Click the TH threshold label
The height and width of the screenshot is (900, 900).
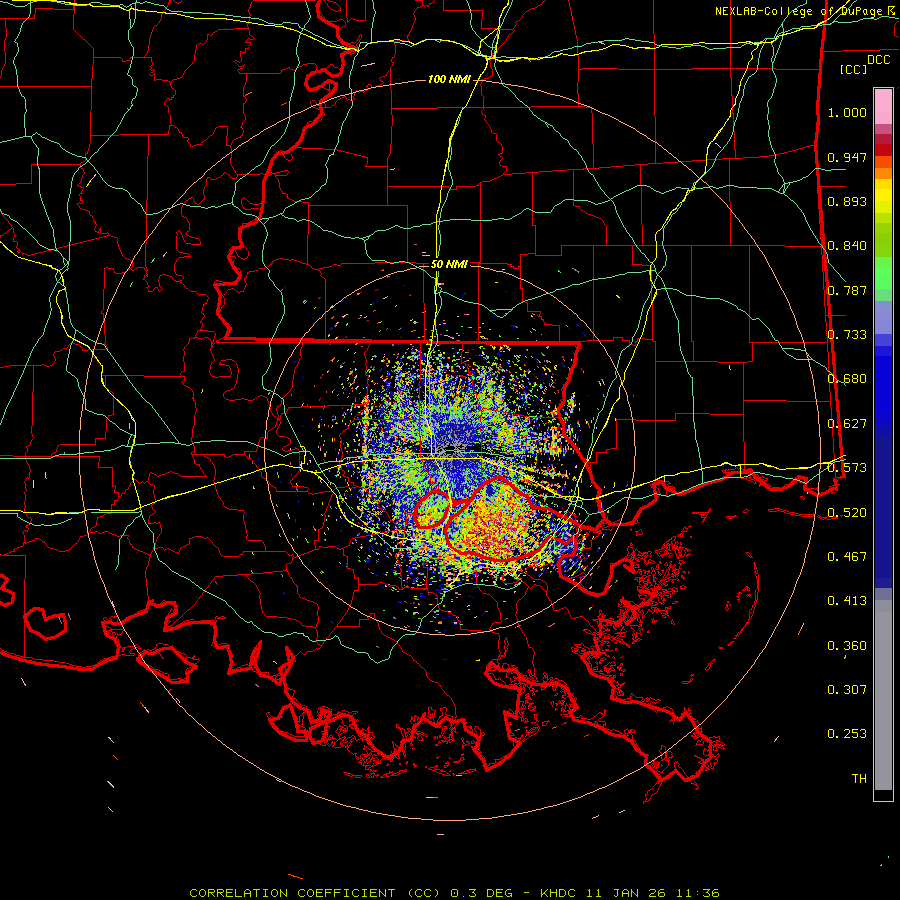click(859, 779)
